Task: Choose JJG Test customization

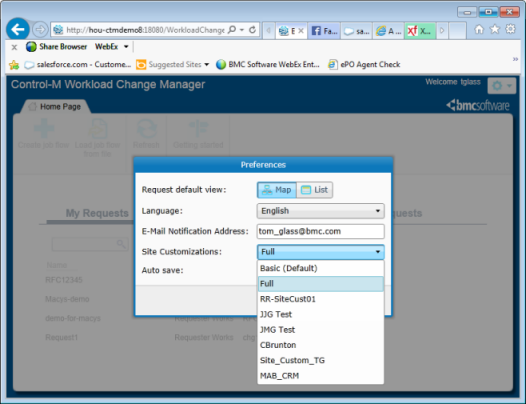Action: coord(321,314)
